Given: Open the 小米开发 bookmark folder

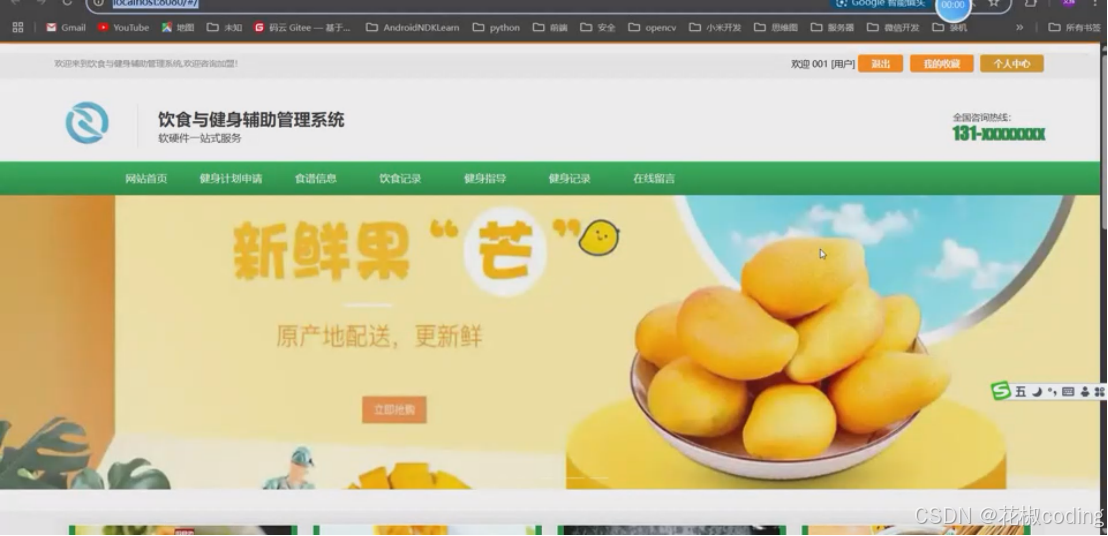Looking at the screenshot, I should coord(715,28).
